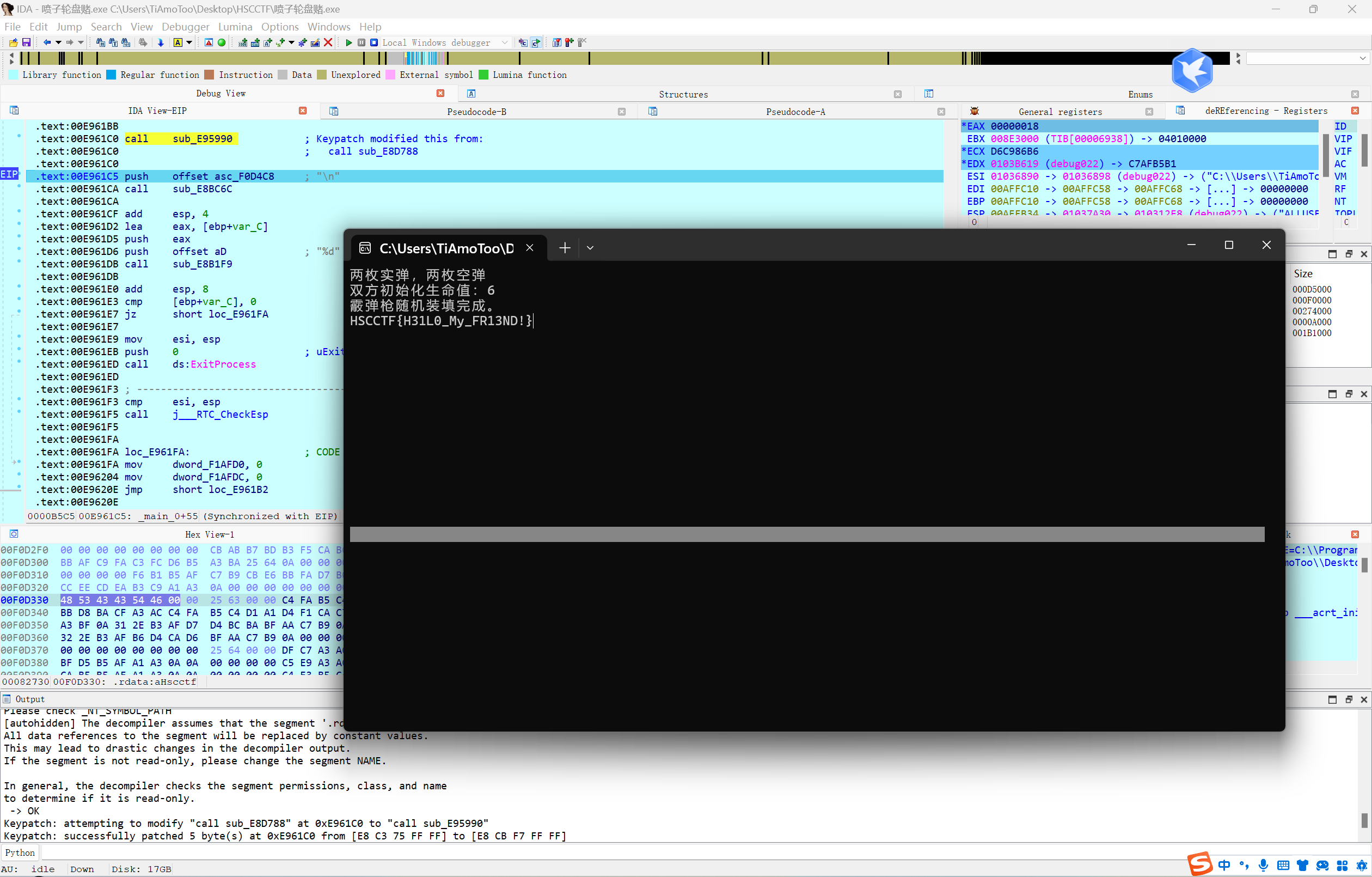
Task: Open the Local Windows debugger dropdown
Action: click(x=504, y=43)
